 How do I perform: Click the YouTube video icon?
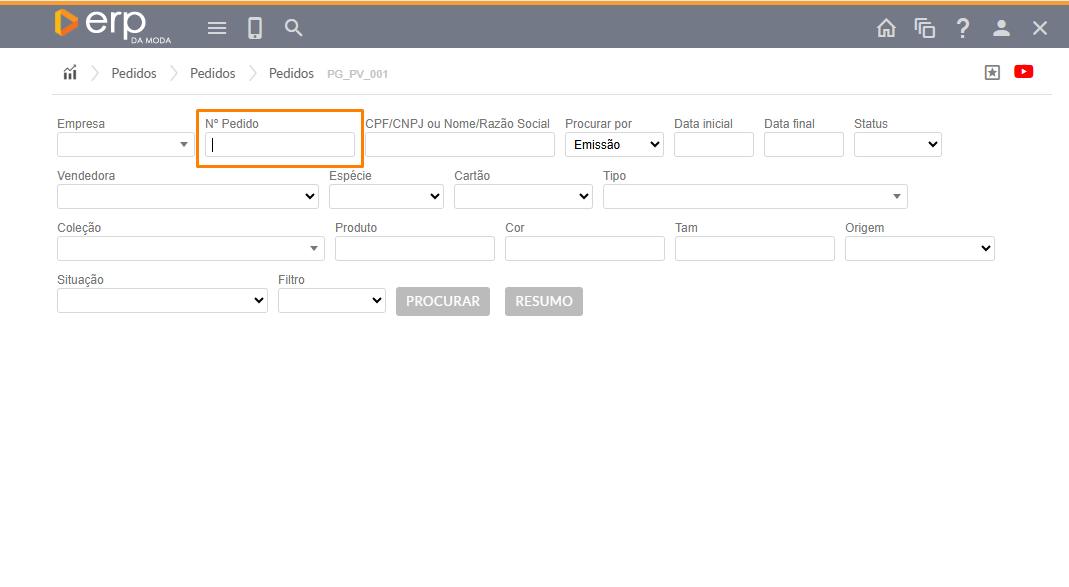1023,72
